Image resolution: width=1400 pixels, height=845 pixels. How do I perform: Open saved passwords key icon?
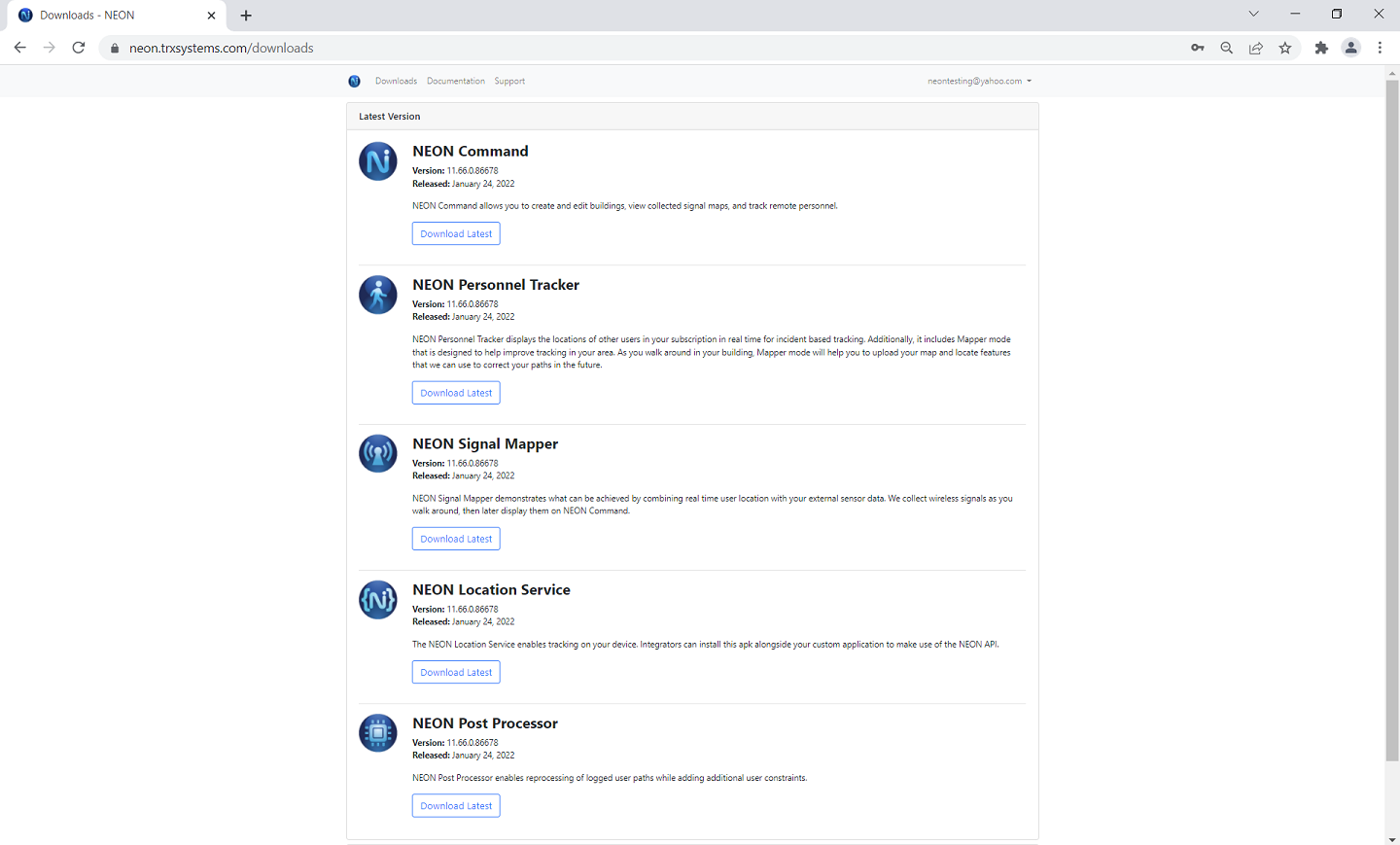coord(1198,48)
